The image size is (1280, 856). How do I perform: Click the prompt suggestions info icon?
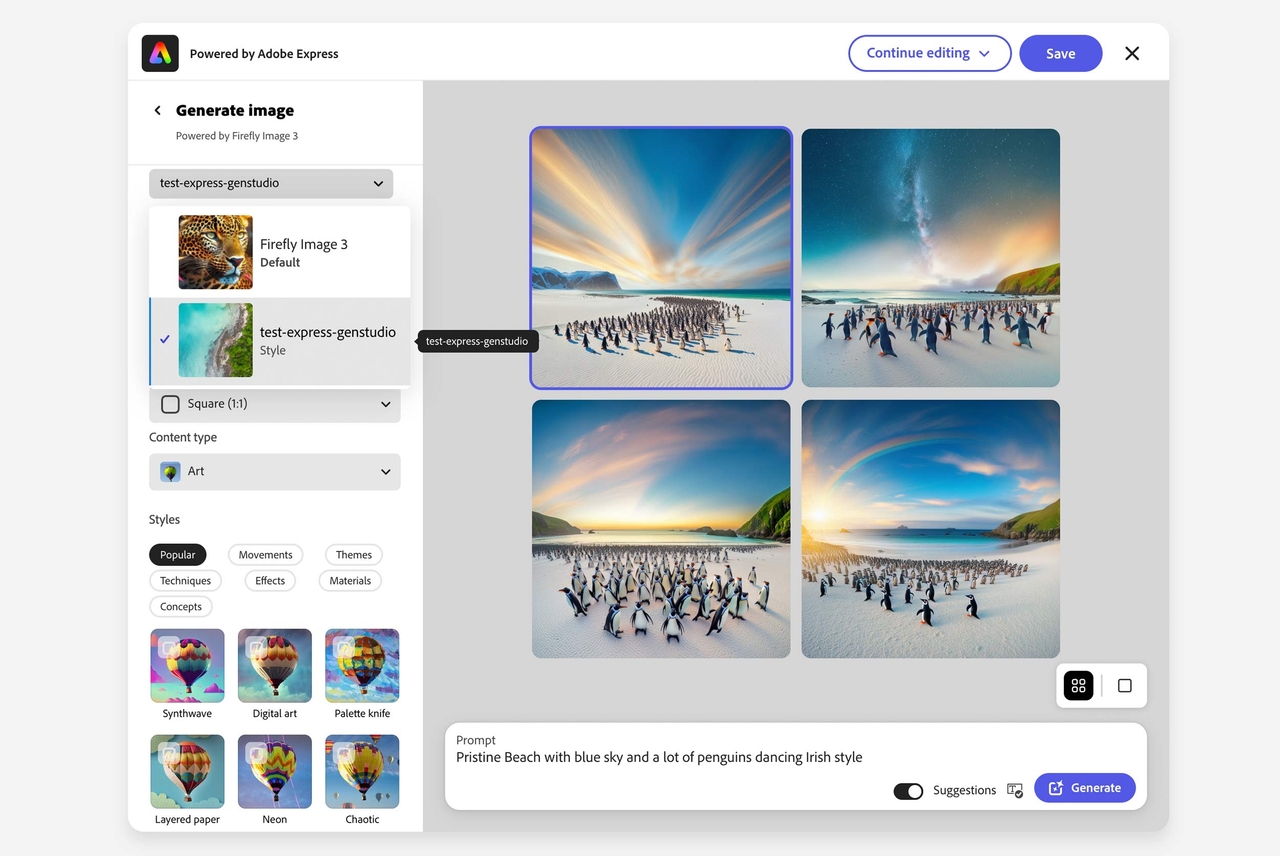click(x=1015, y=790)
